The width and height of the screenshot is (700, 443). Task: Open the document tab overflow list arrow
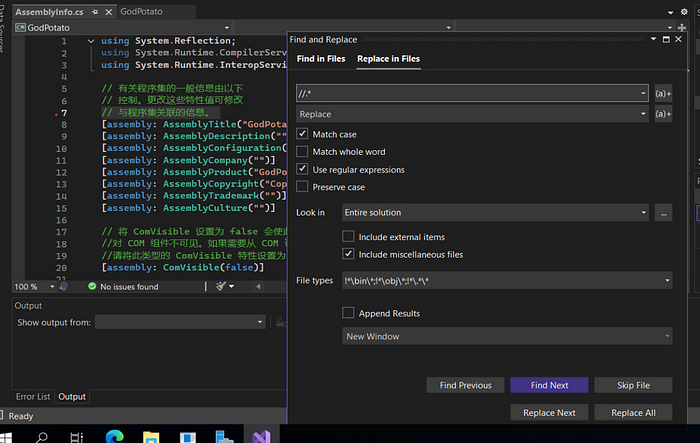[x=671, y=13]
